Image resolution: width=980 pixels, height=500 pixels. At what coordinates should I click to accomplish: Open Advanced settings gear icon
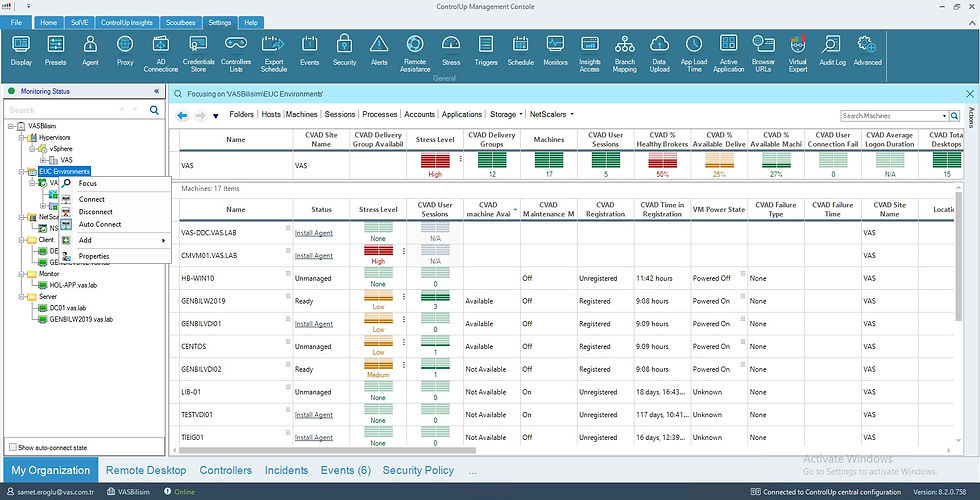[867, 51]
